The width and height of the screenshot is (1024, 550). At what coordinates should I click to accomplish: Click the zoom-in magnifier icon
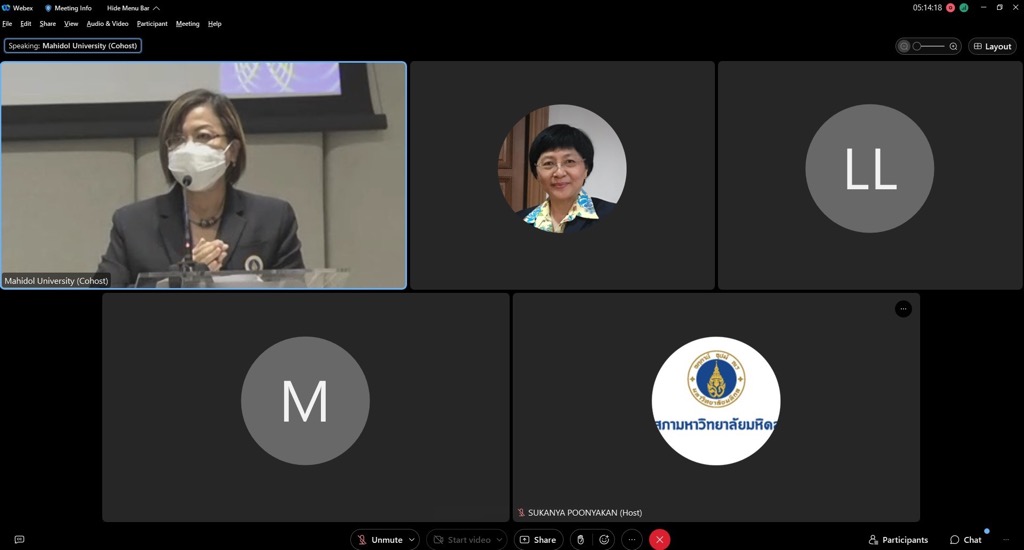[953, 46]
